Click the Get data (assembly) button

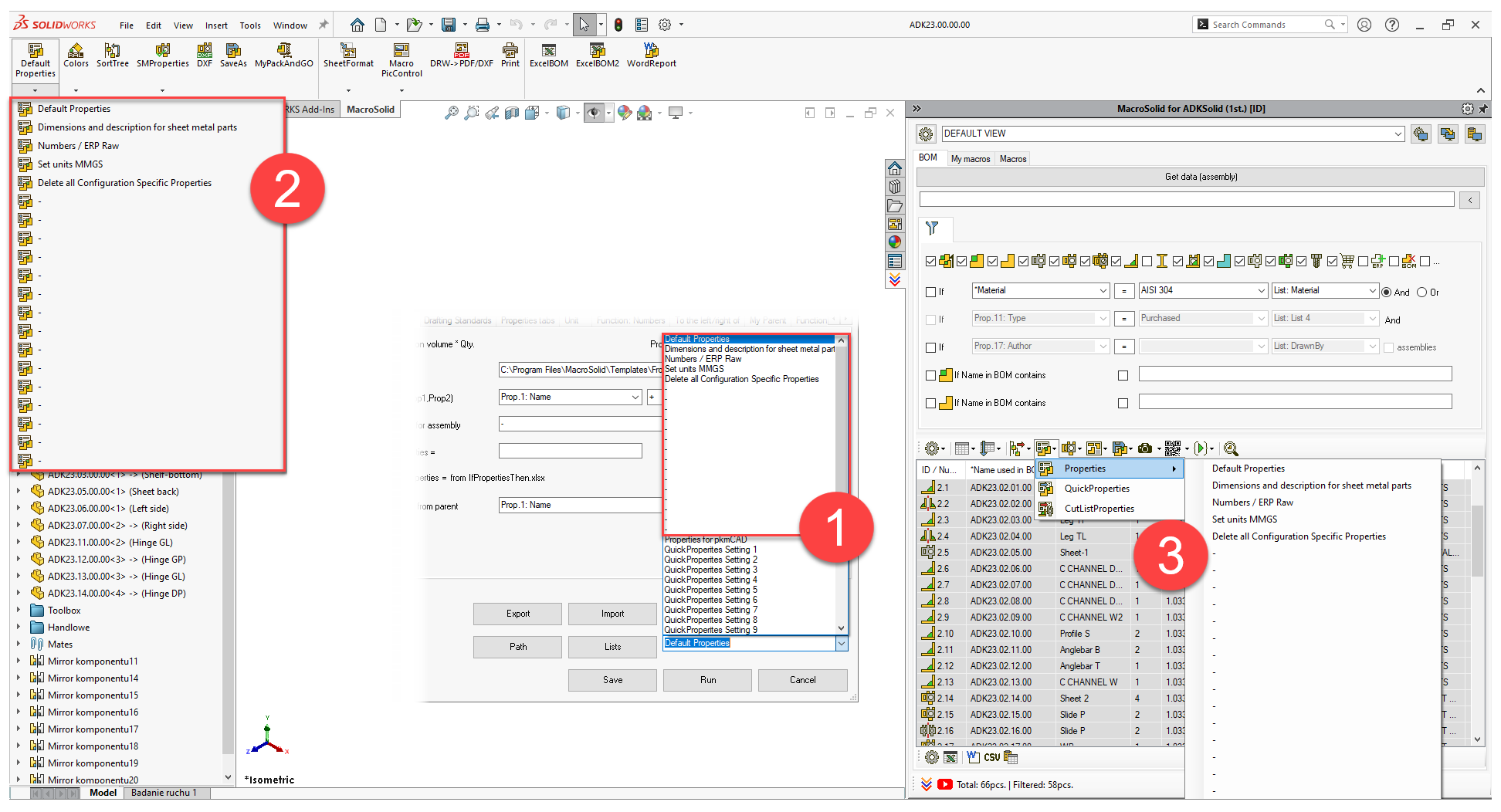[1201, 177]
